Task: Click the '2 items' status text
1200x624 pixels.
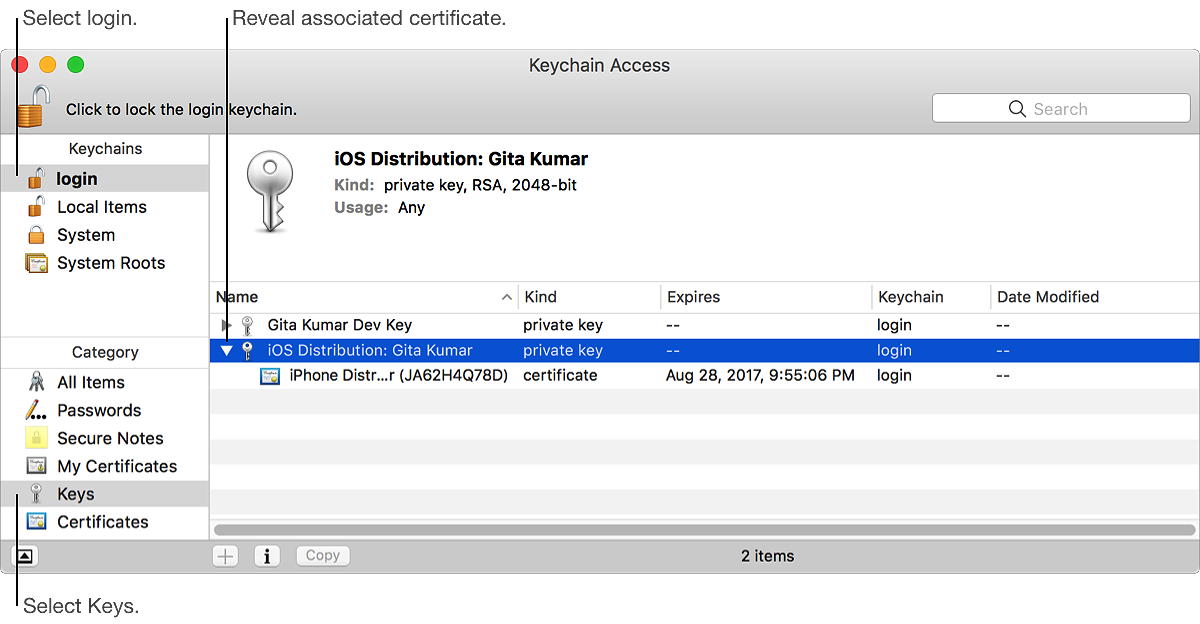Action: tap(768, 556)
